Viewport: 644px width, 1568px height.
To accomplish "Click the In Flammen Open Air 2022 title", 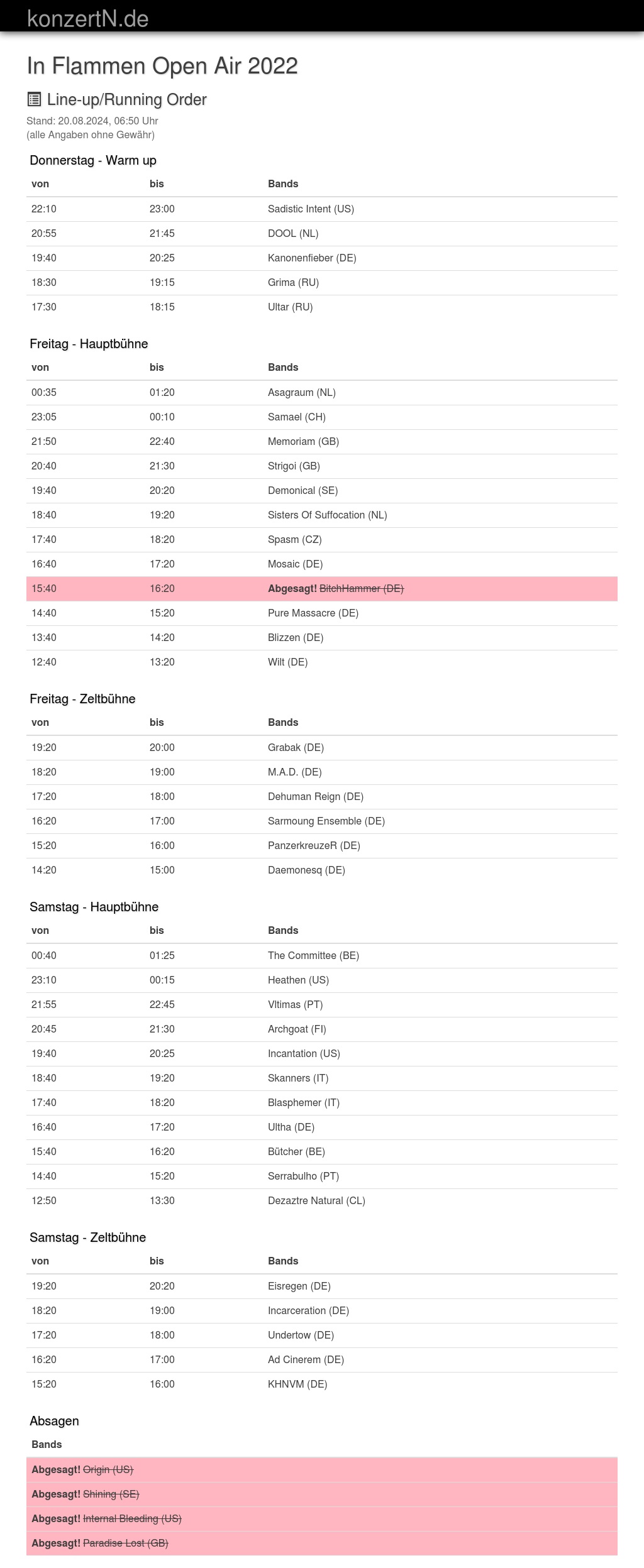I will [x=162, y=66].
